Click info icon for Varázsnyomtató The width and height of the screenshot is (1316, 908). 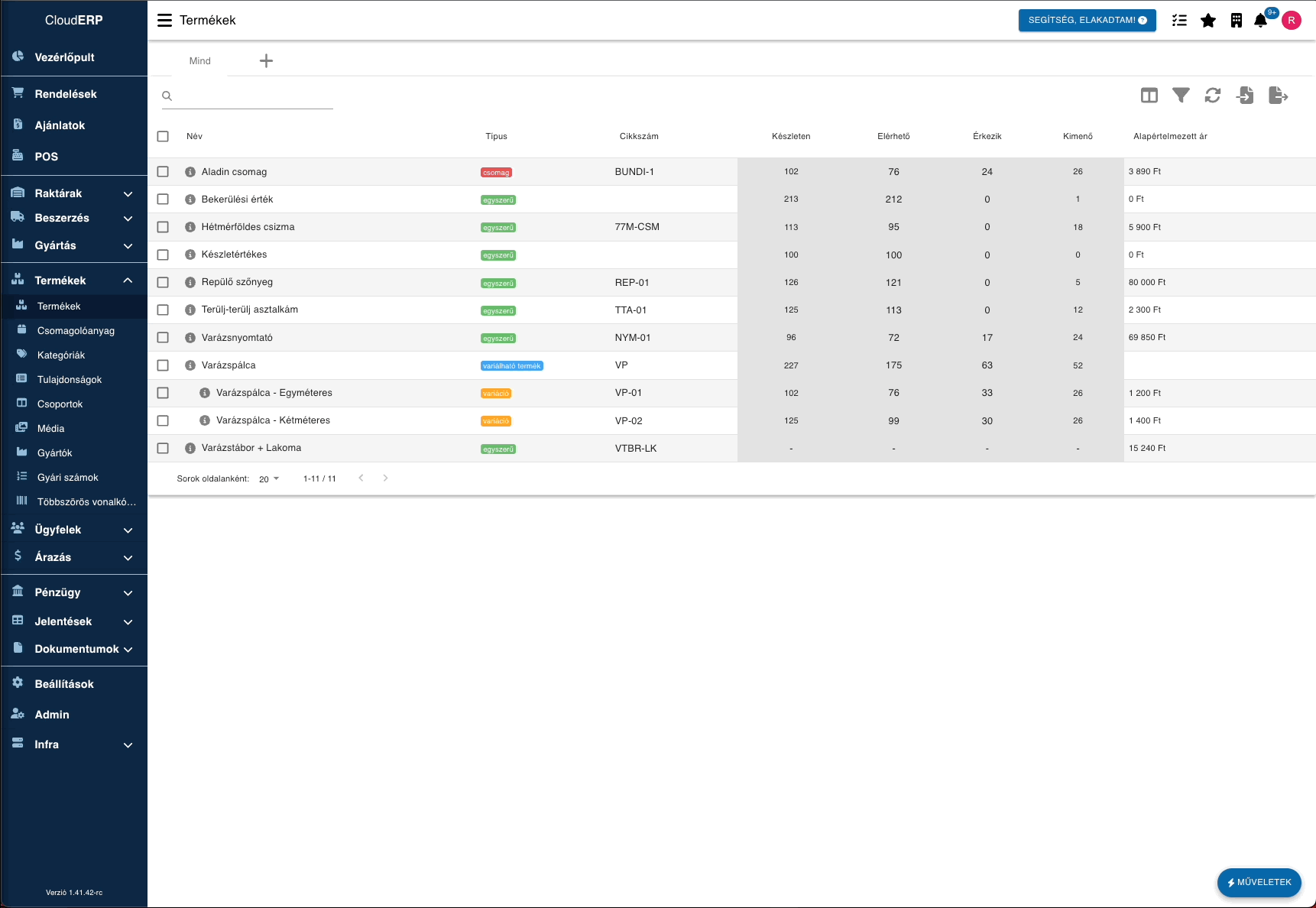190,338
